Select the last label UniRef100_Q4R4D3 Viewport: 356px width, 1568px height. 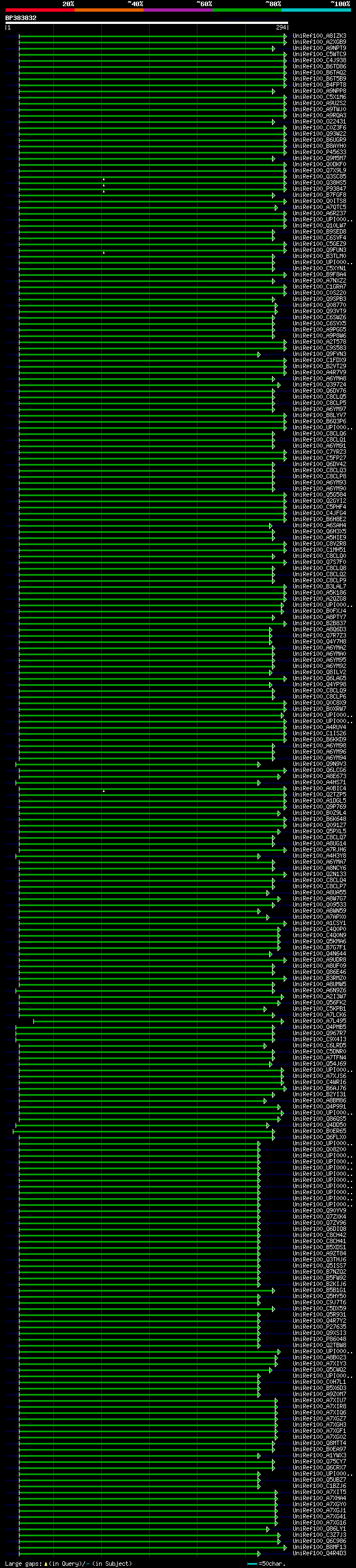319,1553
